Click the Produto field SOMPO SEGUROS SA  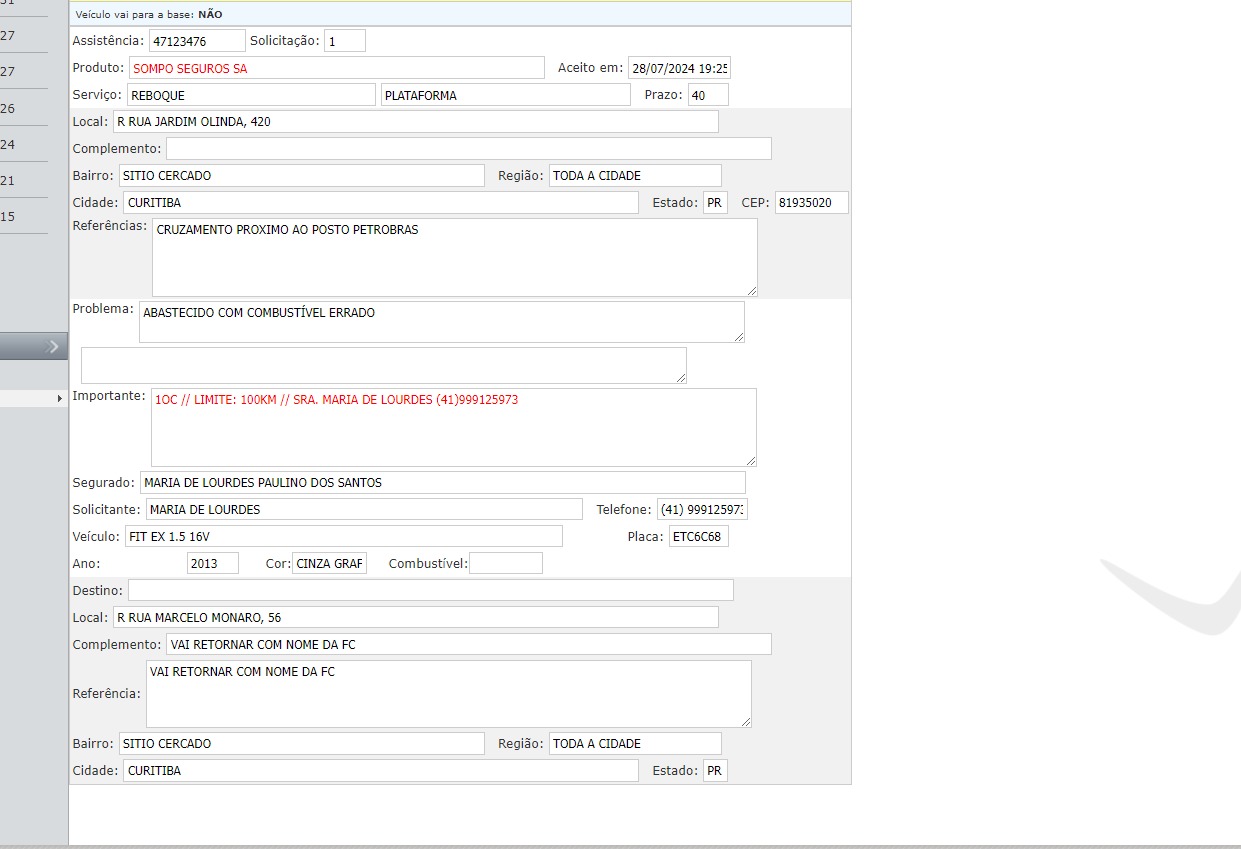point(336,68)
